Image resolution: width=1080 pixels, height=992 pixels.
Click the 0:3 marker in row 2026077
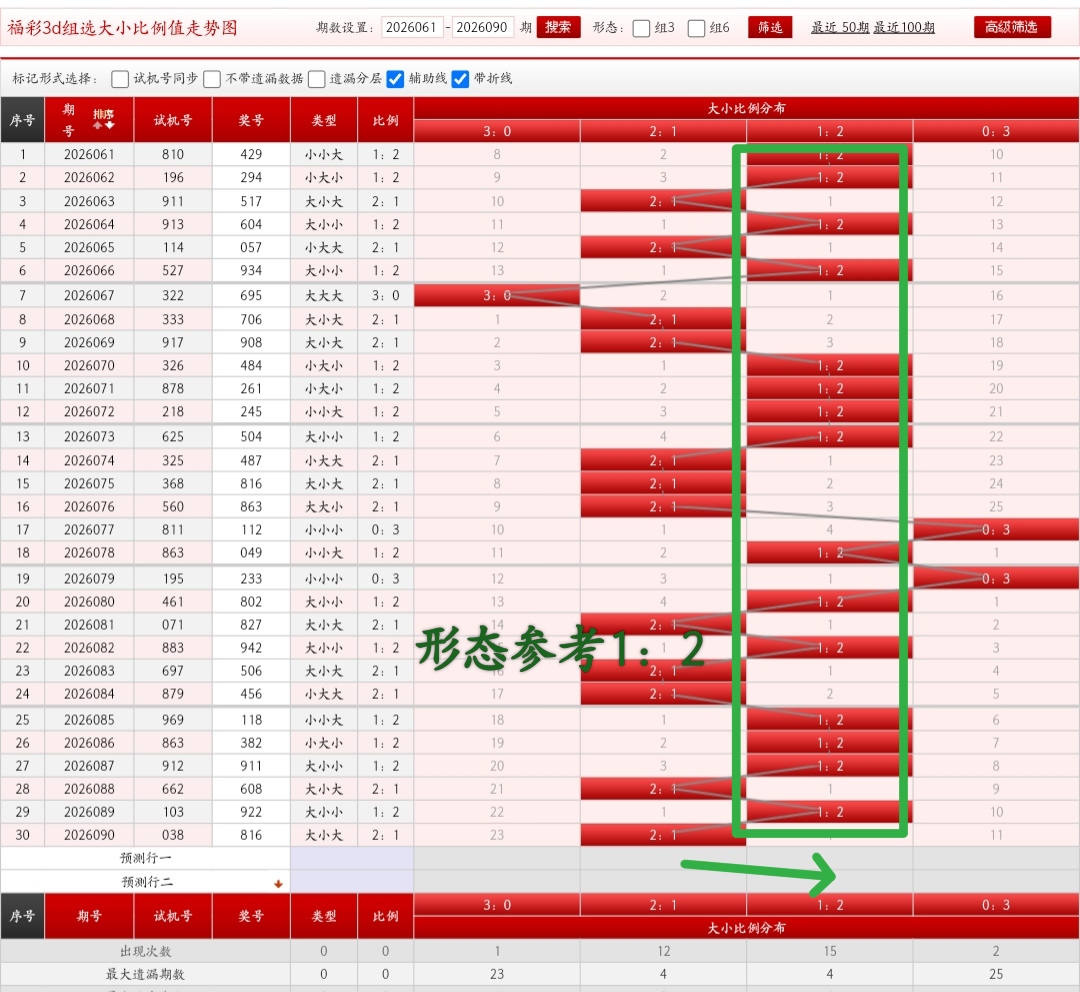995,530
